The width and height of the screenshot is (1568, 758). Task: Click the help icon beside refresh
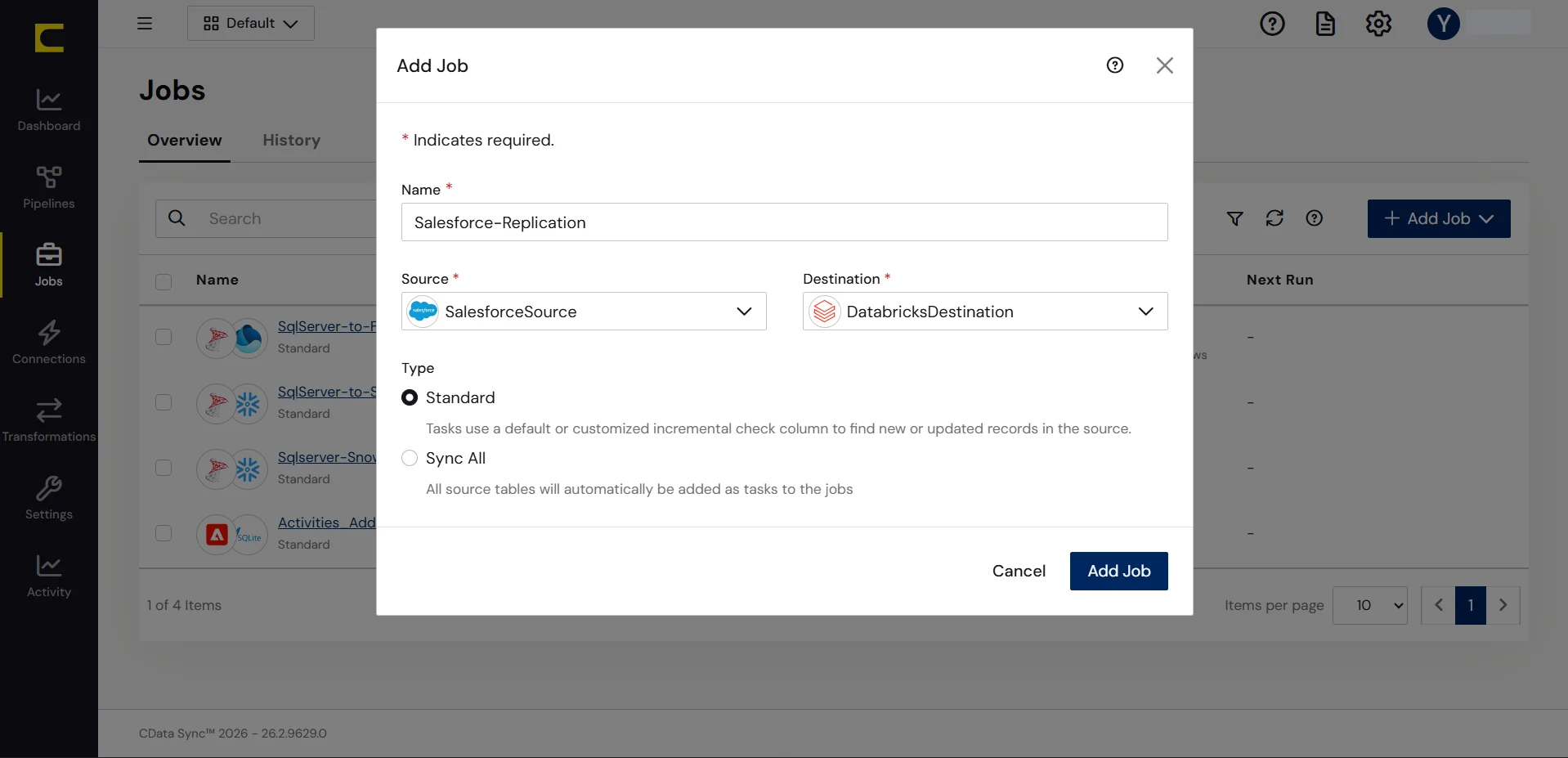click(1315, 218)
